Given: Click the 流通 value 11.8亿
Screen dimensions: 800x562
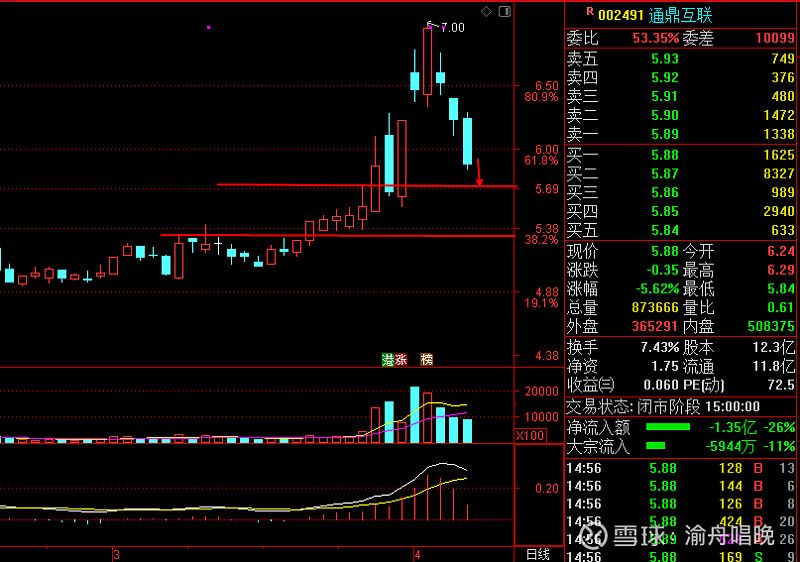Looking at the screenshot, I should 774,367.
